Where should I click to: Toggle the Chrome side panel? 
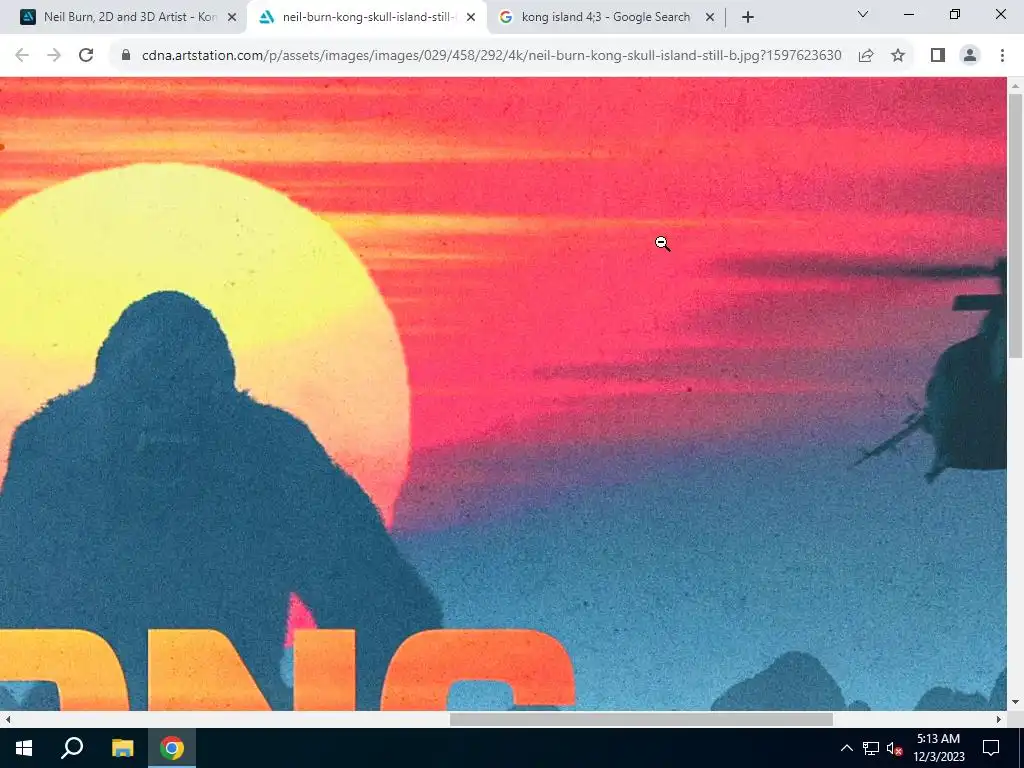pyautogui.click(x=938, y=56)
